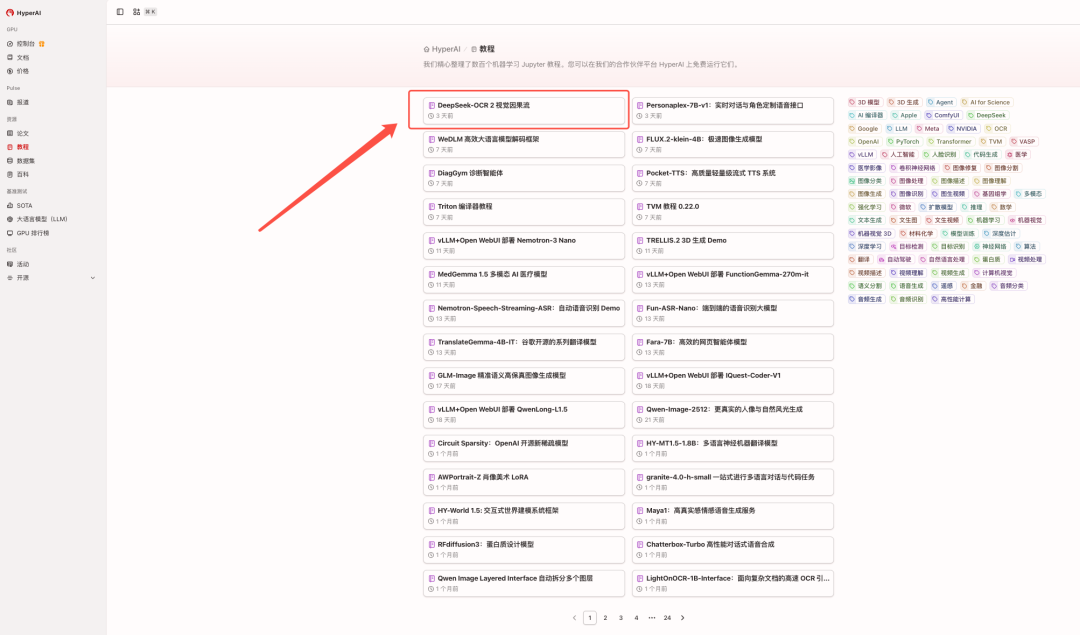
Task: Toggle the sidebar panel icon
Action: (120, 12)
